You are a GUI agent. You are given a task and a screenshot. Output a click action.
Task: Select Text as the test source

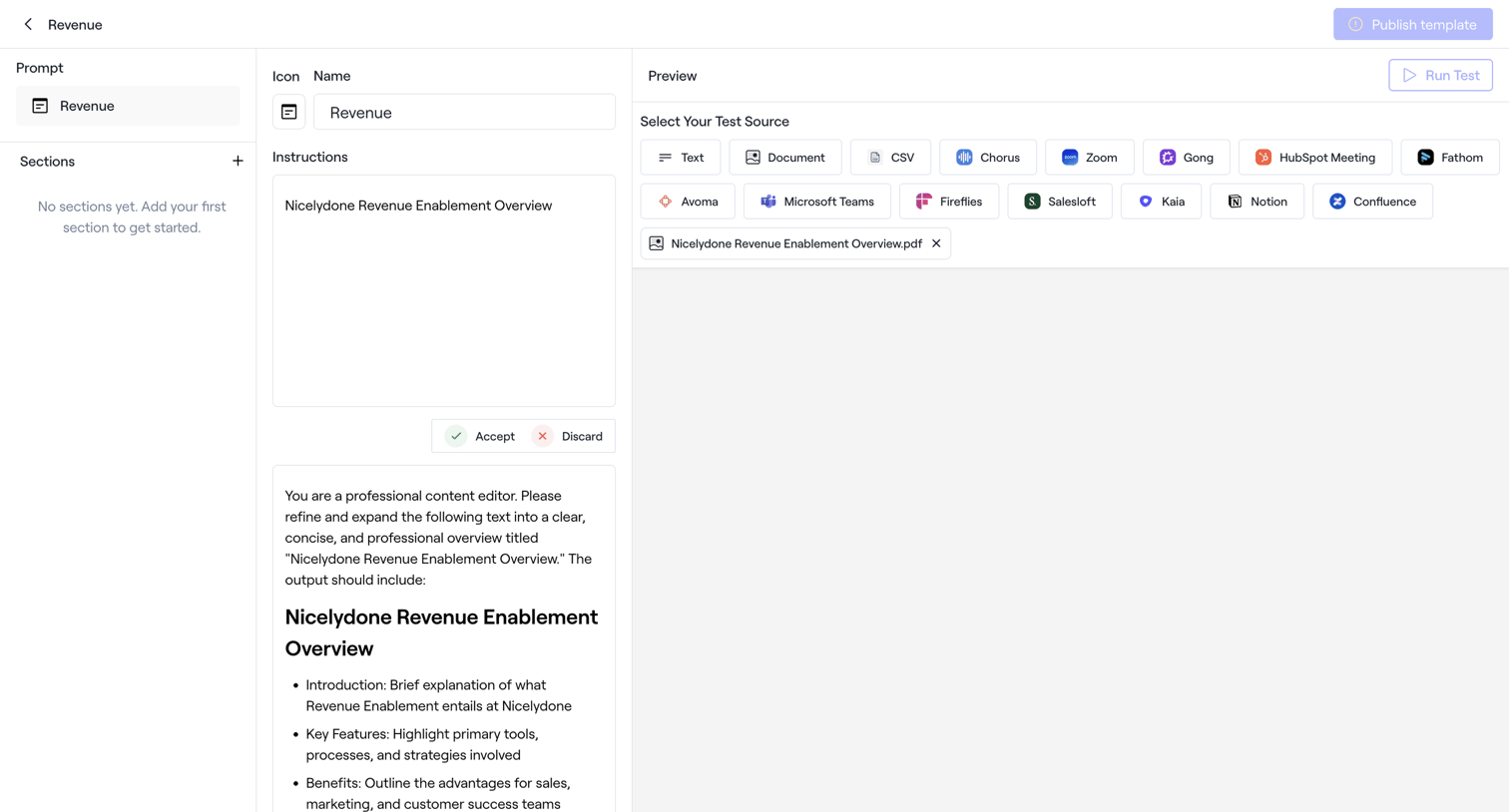(x=681, y=158)
